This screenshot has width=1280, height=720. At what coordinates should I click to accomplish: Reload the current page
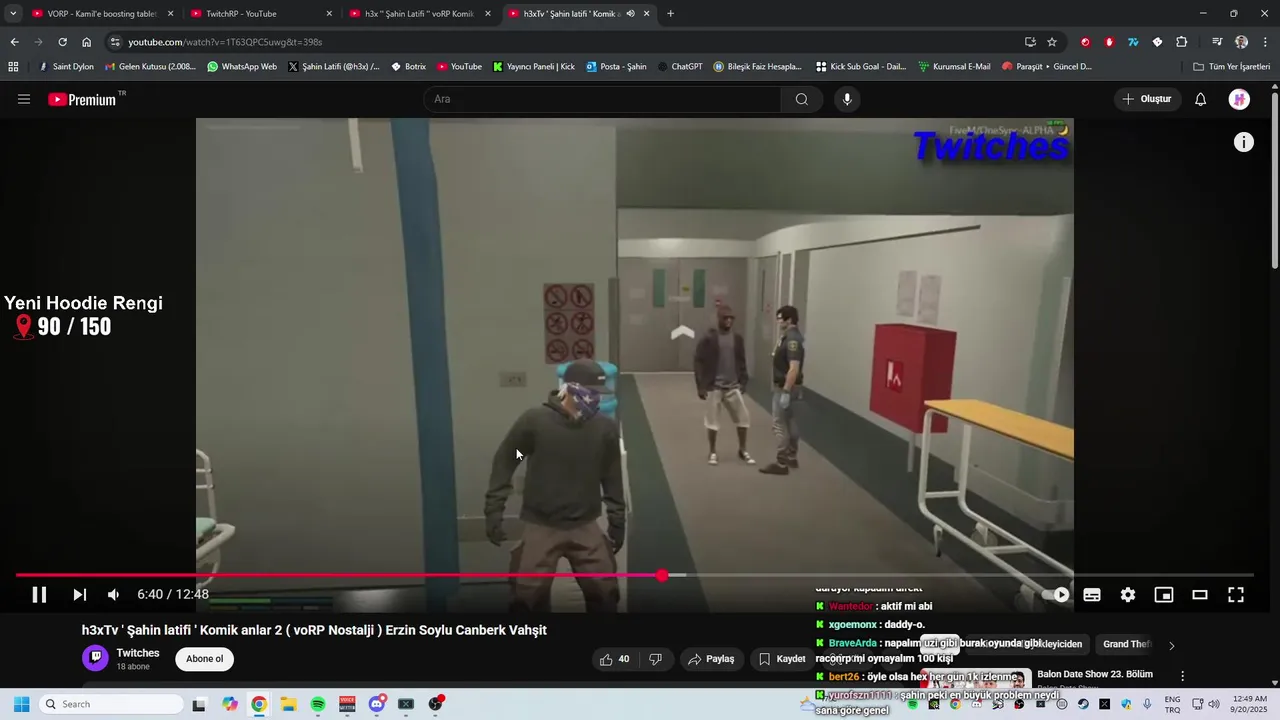coord(62,42)
